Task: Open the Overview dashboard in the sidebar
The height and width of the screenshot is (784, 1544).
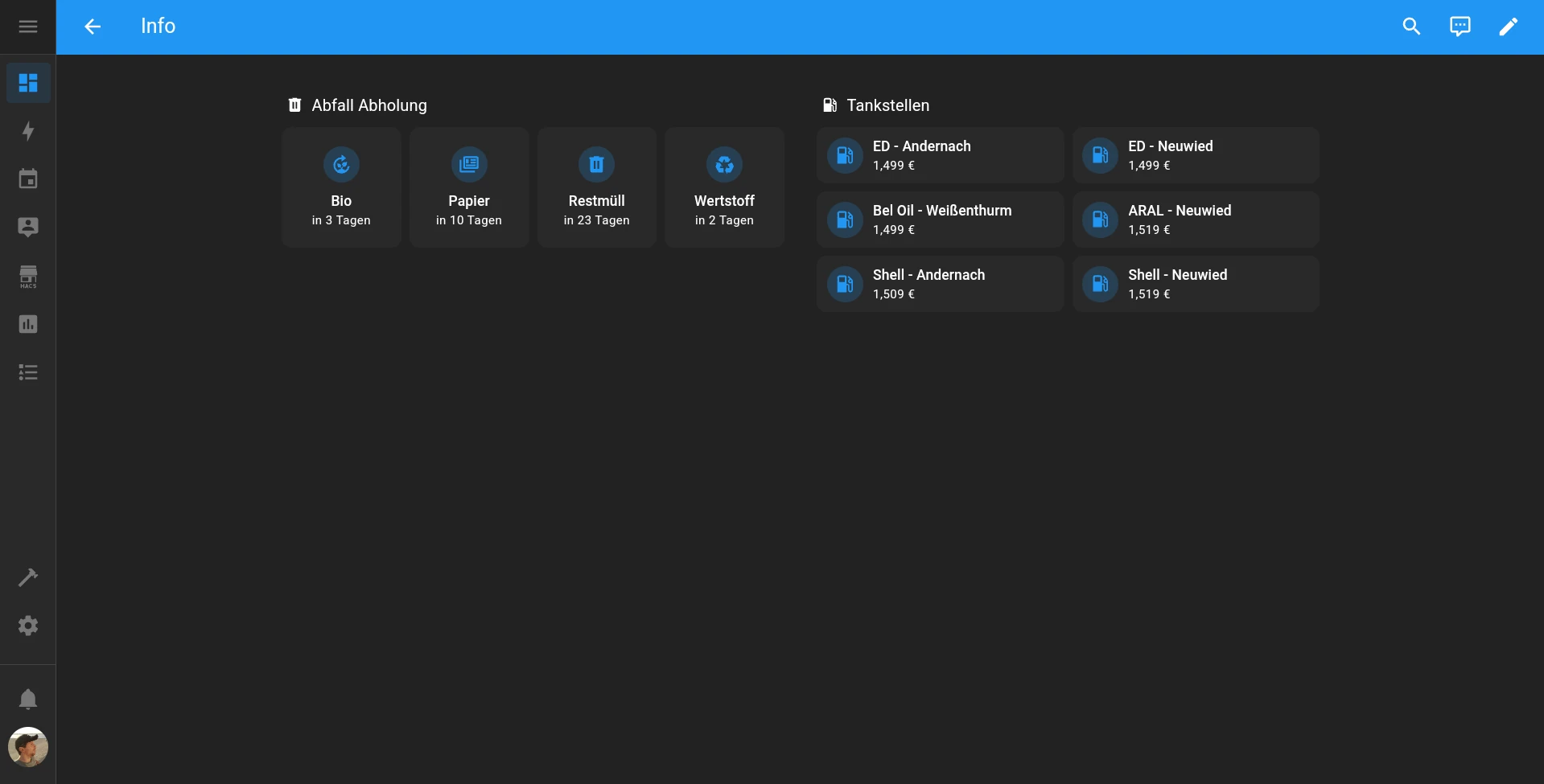Action: pyautogui.click(x=28, y=83)
